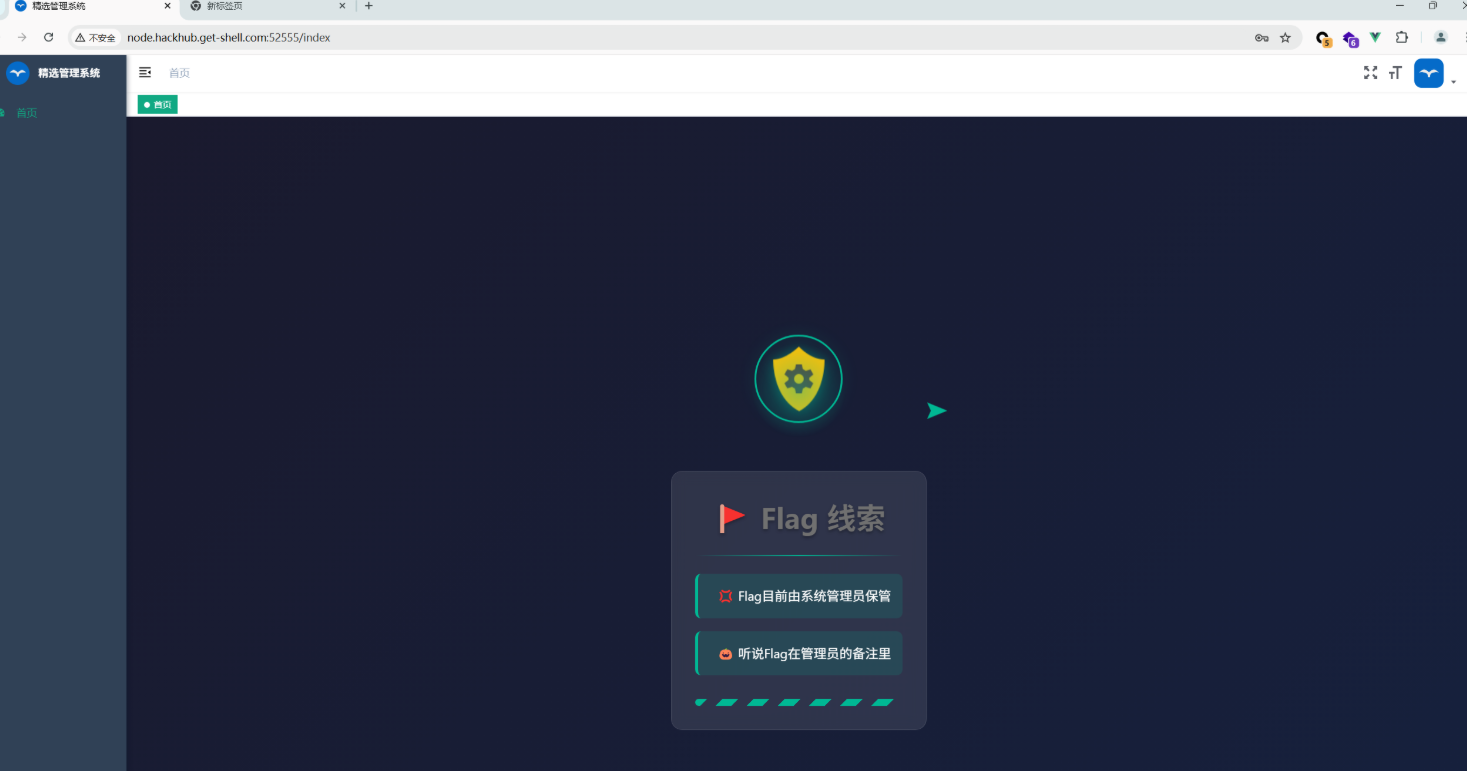Click the green 首页 tag tab
This screenshot has width=1467, height=771.
click(x=158, y=104)
